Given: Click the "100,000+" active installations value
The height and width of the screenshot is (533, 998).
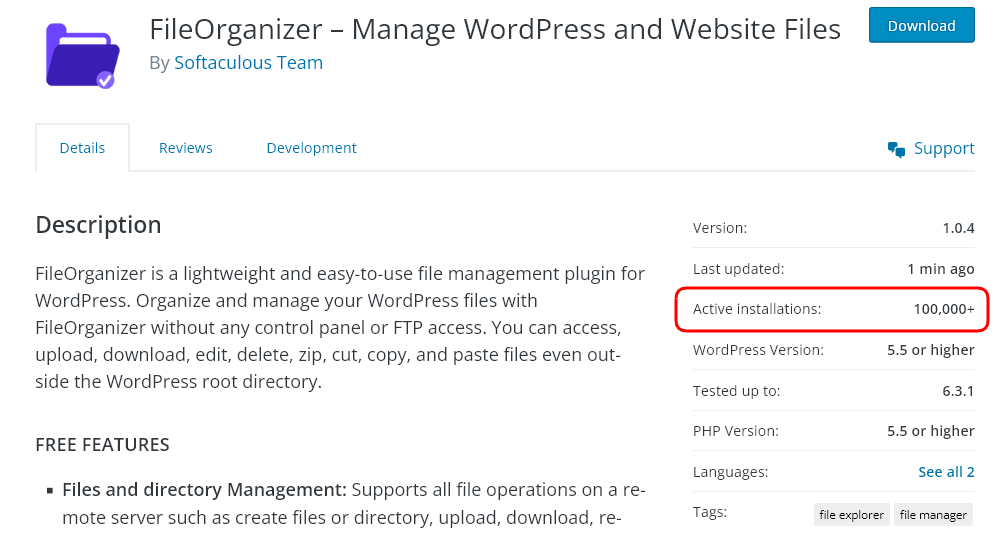Looking at the screenshot, I should 943,309.
